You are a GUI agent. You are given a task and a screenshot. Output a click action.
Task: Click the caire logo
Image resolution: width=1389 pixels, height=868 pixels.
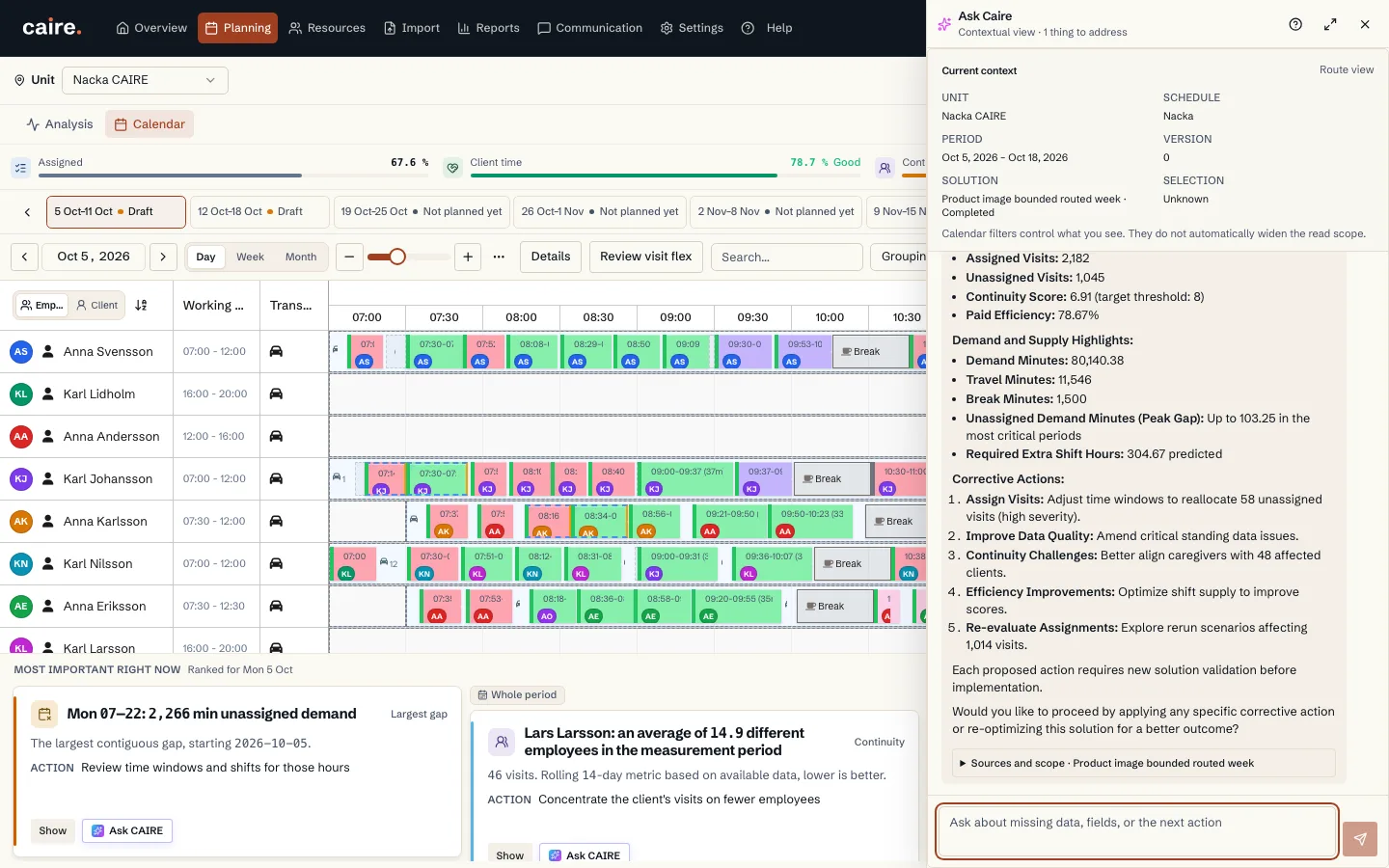(x=52, y=28)
